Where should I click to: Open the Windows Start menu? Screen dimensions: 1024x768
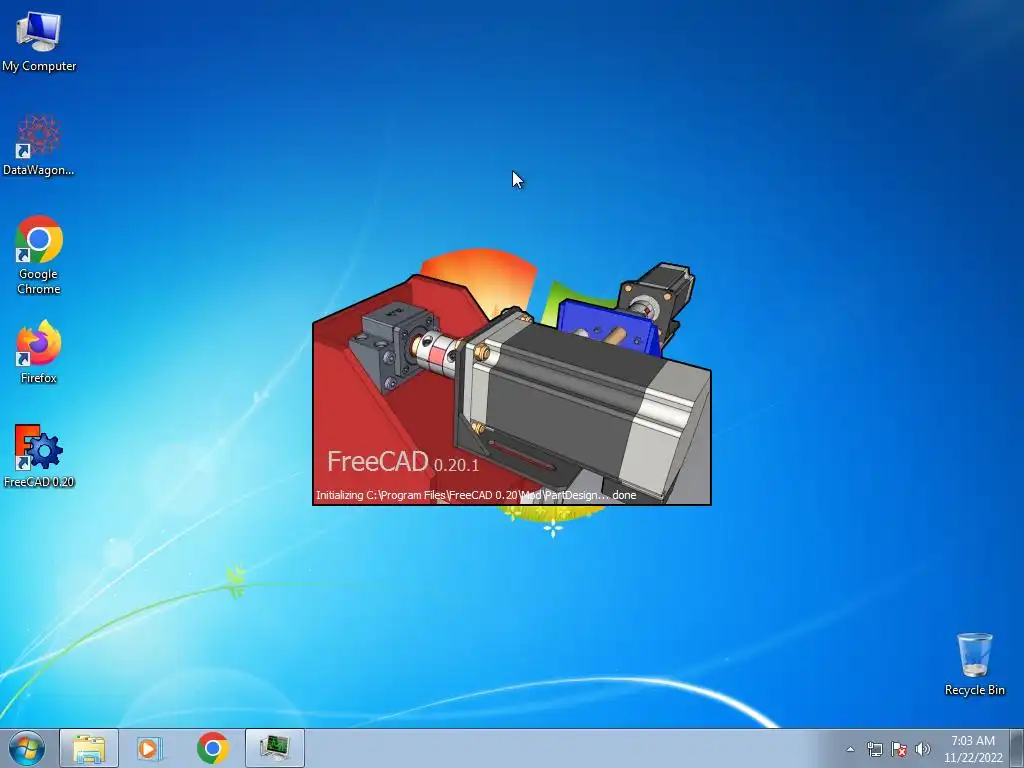coord(27,748)
